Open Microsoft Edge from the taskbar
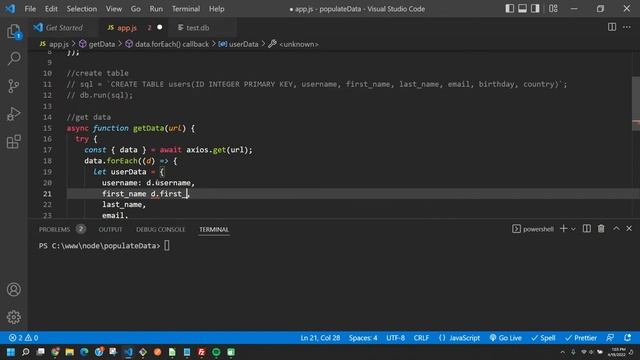Screen dimensions: 640x360 pos(84,352)
